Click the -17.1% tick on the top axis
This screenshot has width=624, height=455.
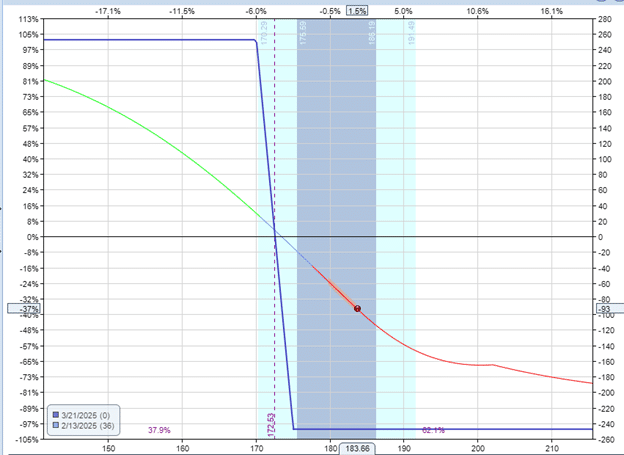(x=108, y=11)
